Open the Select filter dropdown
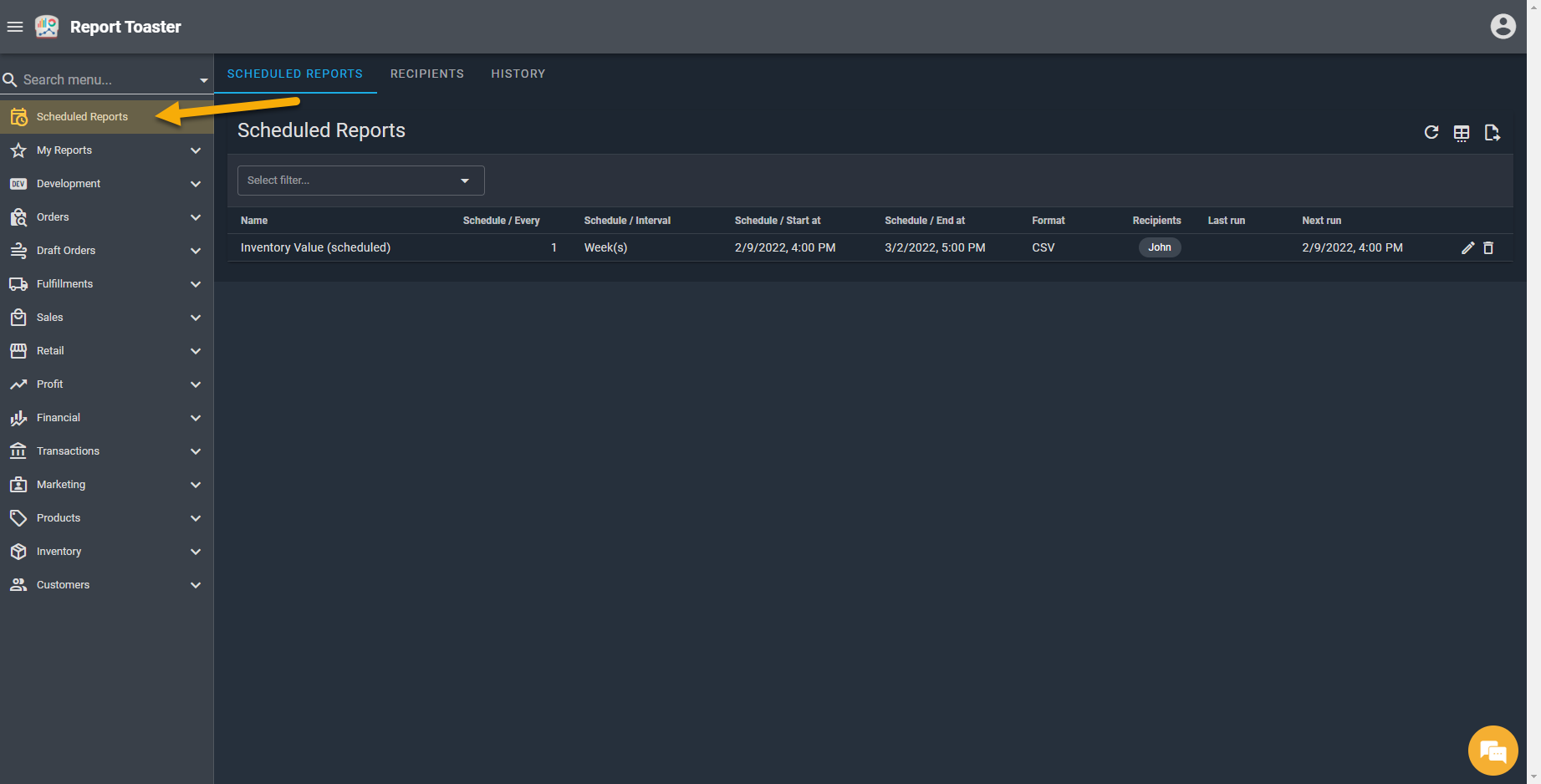The width and height of the screenshot is (1541, 784). [360, 181]
